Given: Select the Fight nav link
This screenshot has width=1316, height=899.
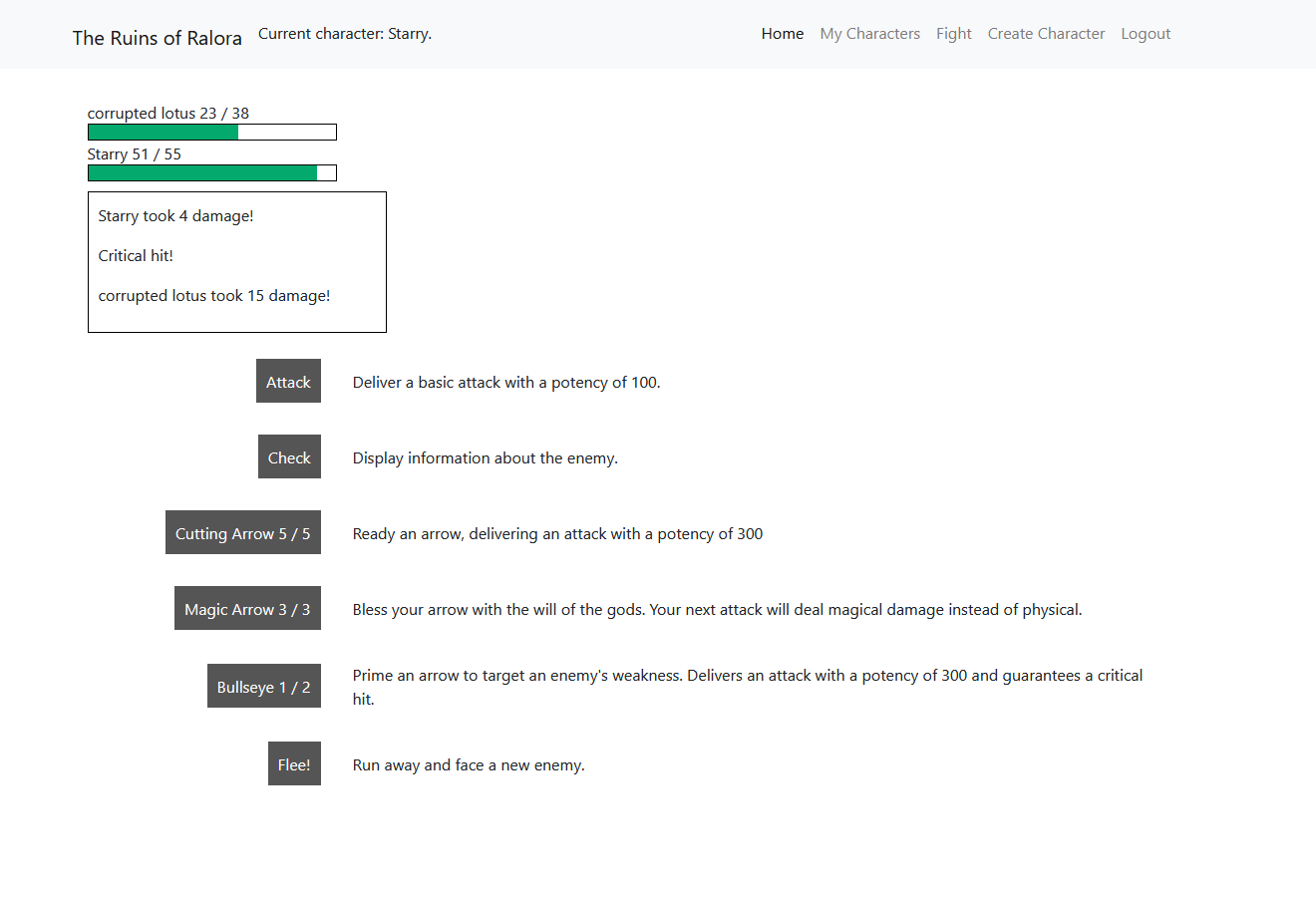Looking at the screenshot, I should (953, 34).
